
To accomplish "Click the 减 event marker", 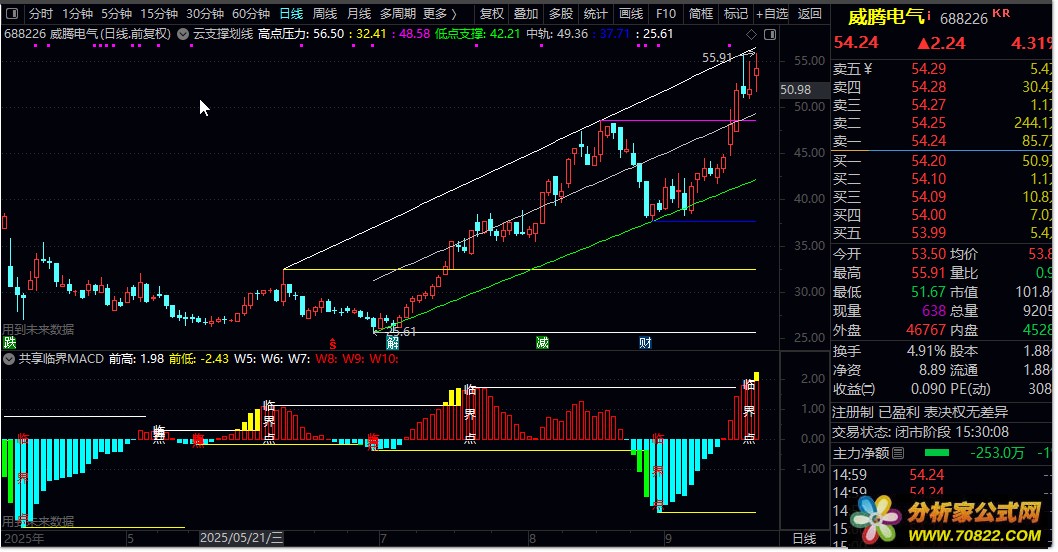I will [542, 343].
